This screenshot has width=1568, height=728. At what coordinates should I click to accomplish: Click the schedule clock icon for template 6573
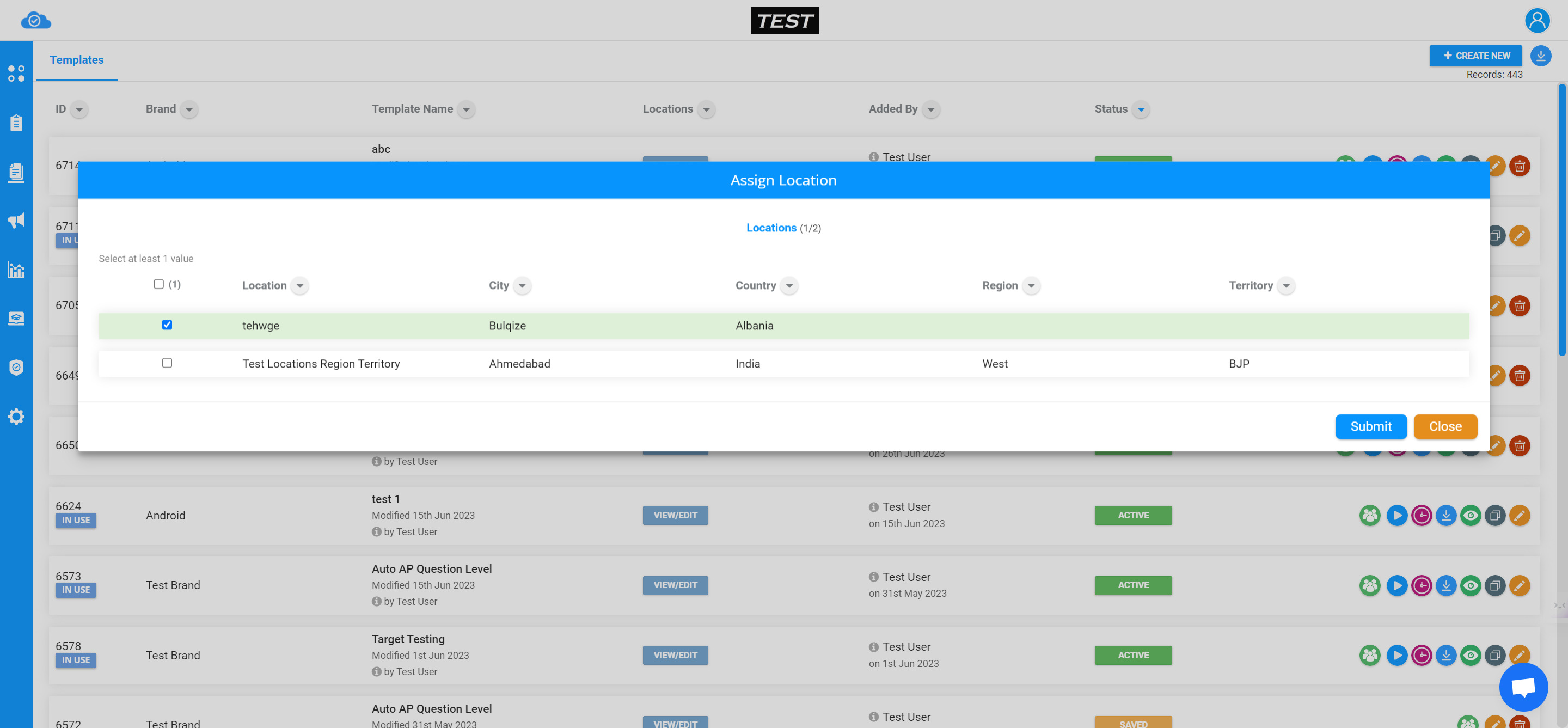[x=1422, y=585]
